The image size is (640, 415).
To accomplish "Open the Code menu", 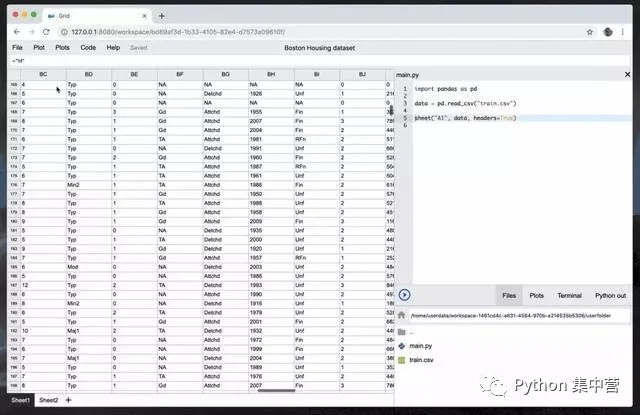I will coord(88,47).
